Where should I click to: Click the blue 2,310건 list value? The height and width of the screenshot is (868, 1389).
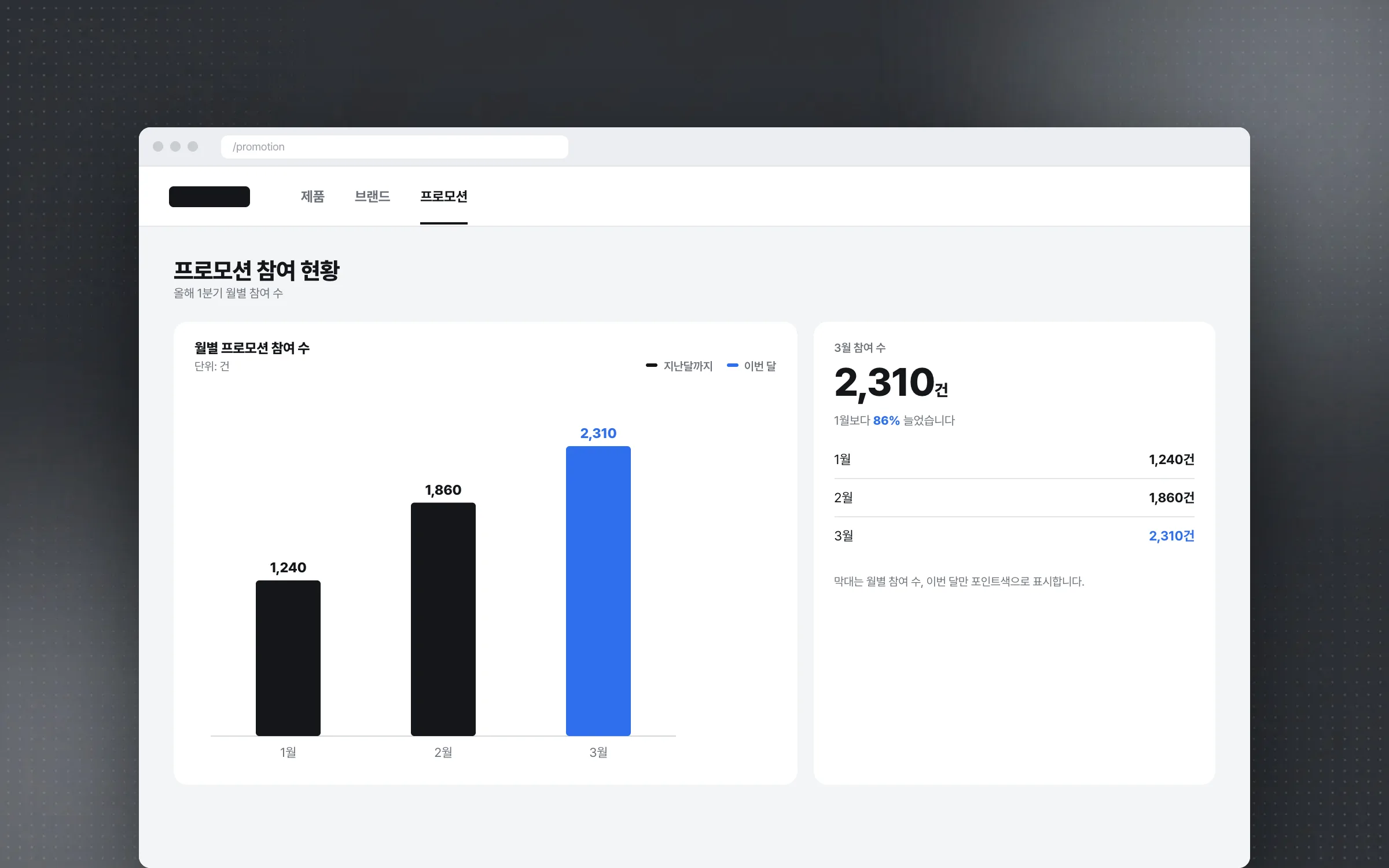coord(1171,536)
